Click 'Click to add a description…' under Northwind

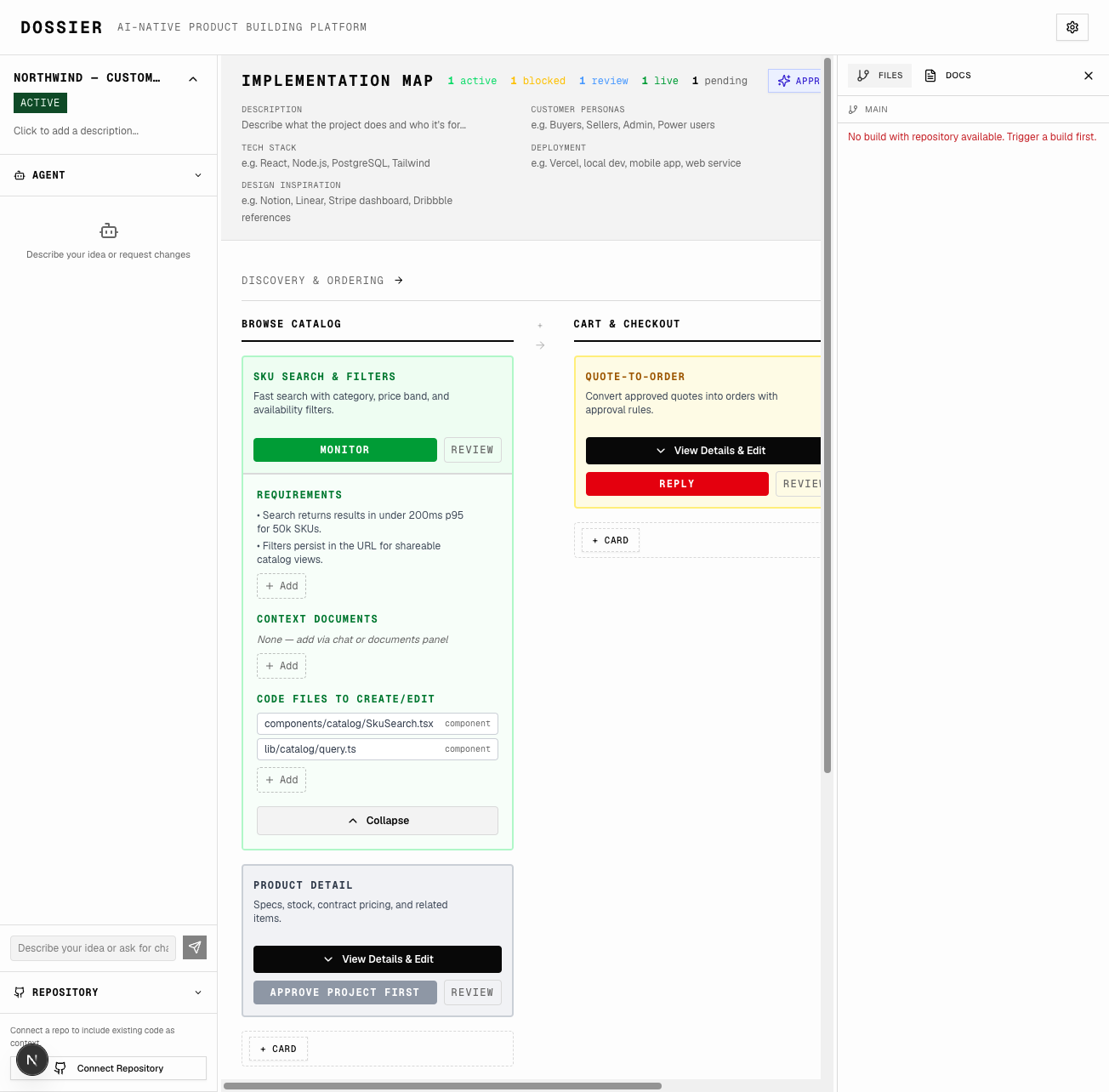coord(76,131)
